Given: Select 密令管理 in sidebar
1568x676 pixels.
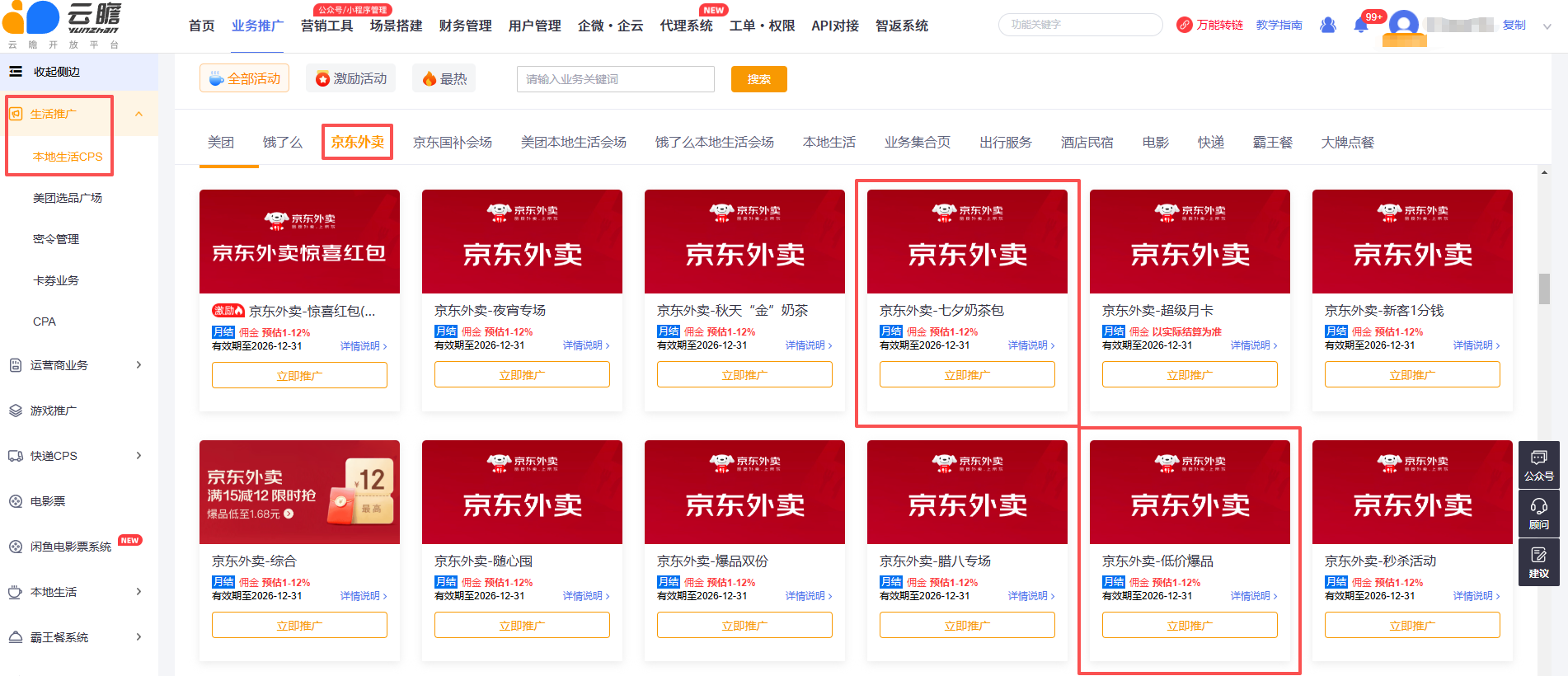Looking at the screenshot, I should click(x=56, y=239).
